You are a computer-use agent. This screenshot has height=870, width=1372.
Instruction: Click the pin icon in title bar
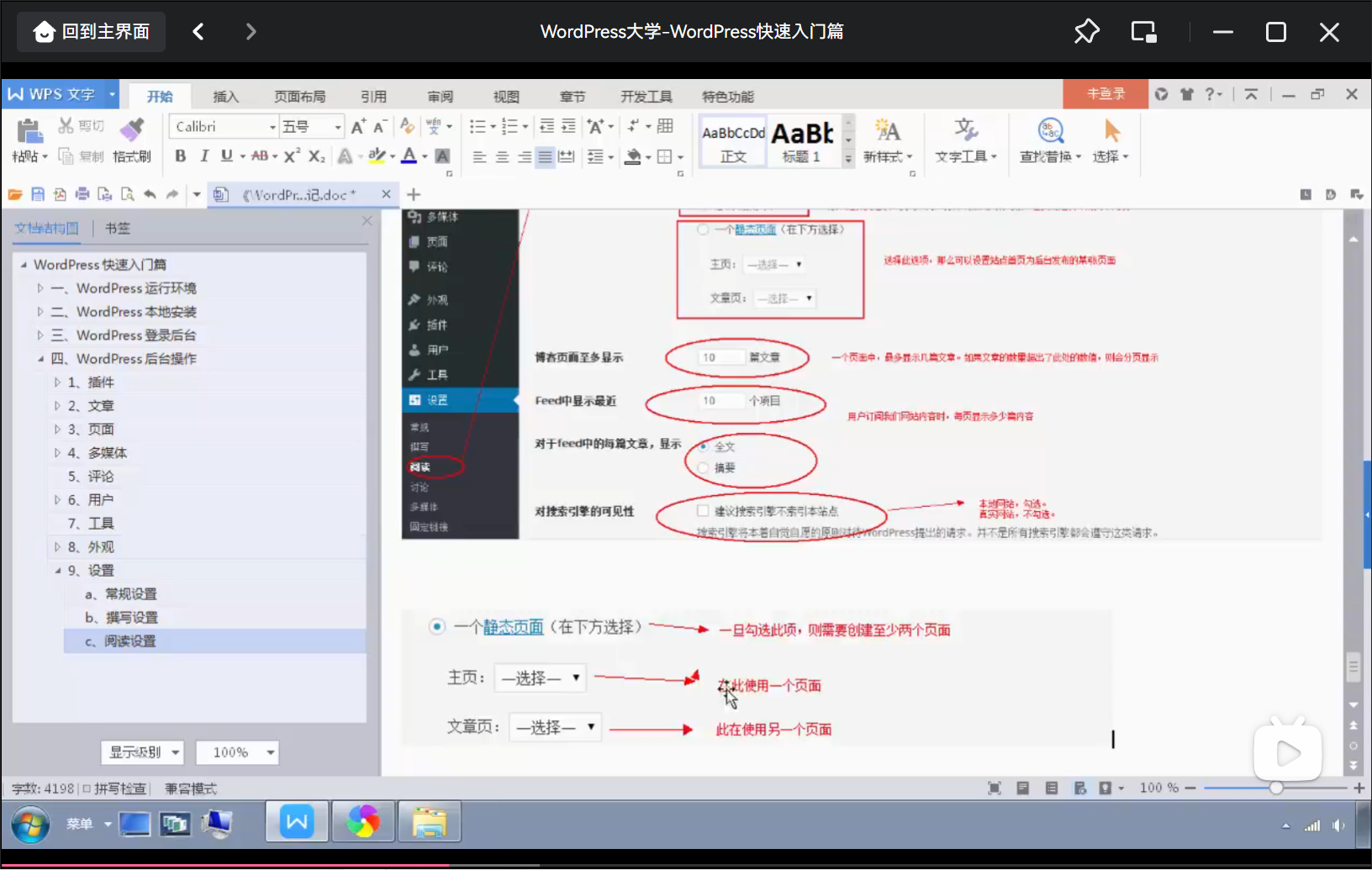(1087, 32)
